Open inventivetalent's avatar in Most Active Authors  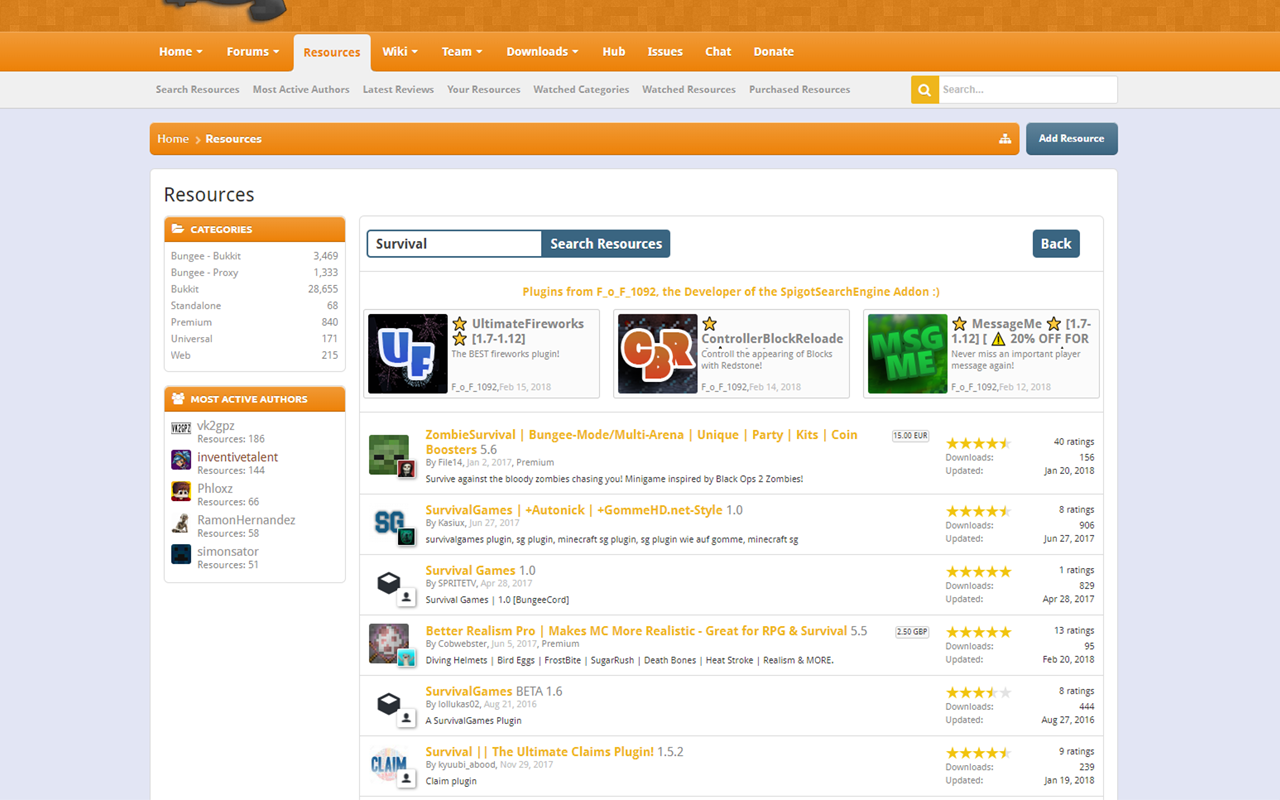181,460
